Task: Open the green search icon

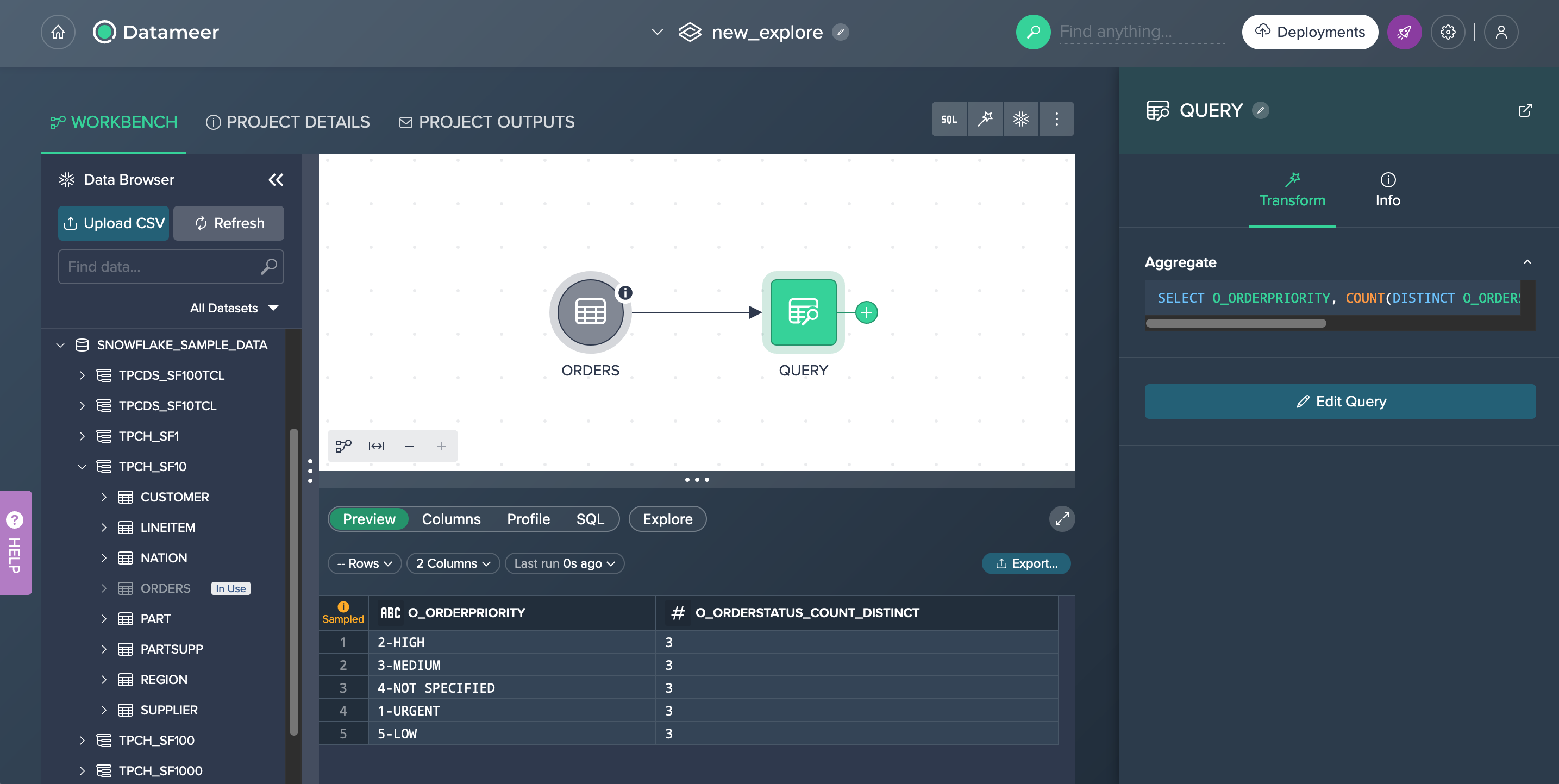Action: (1033, 32)
